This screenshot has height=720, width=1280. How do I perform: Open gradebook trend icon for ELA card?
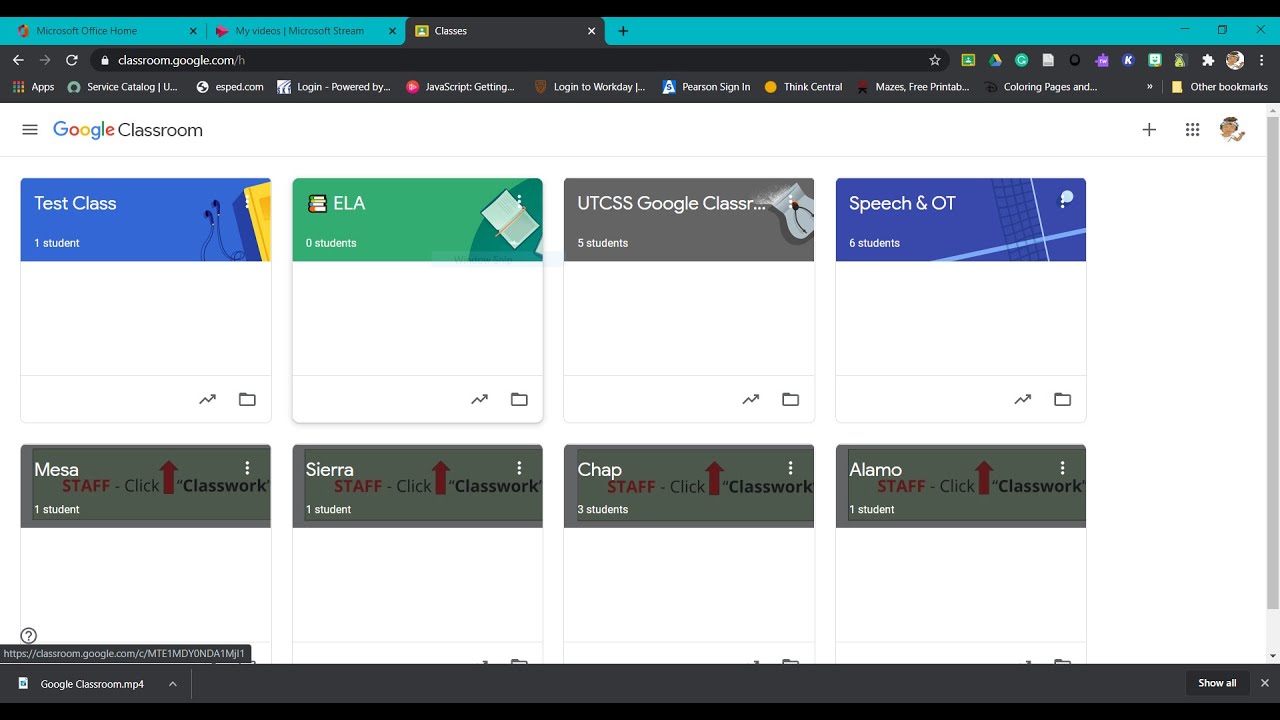(479, 399)
